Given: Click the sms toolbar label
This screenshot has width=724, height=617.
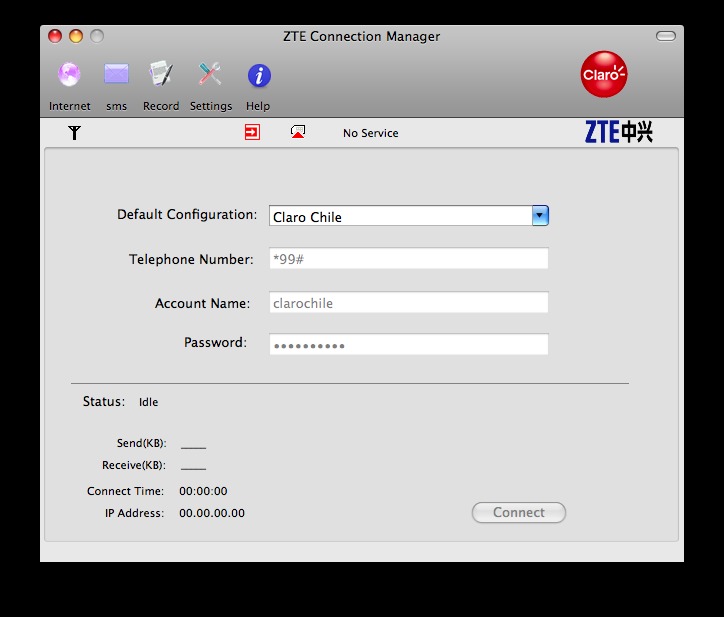Looking at the screenshot, I should (x=116, y=107).
